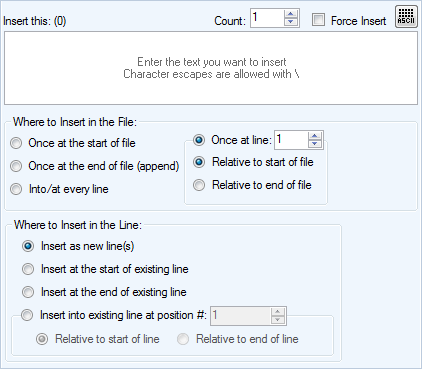This screenshot has height=369, width=422.
Task: Increase the Once at line number
Action: coord(315,136)
